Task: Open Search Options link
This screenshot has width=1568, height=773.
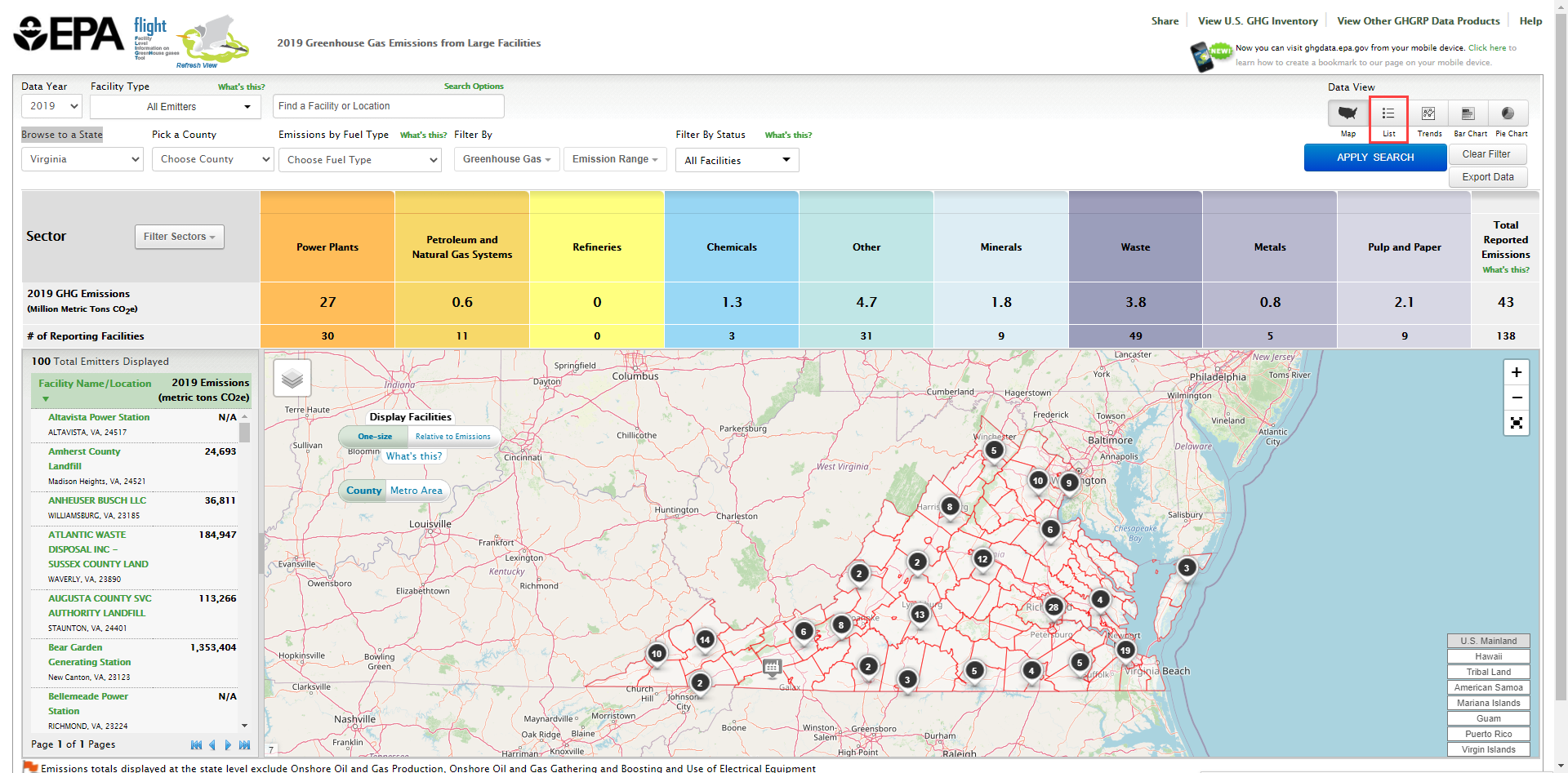Action: click(x=474, y=87)
